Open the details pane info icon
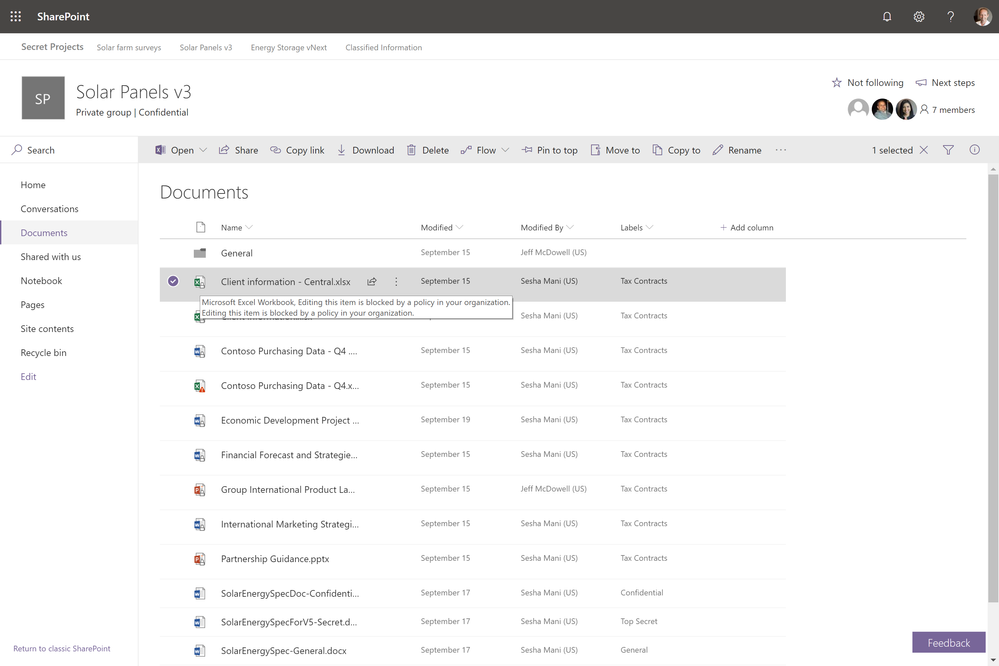This screenshot has height=666, width=999. tap(974, 150)
